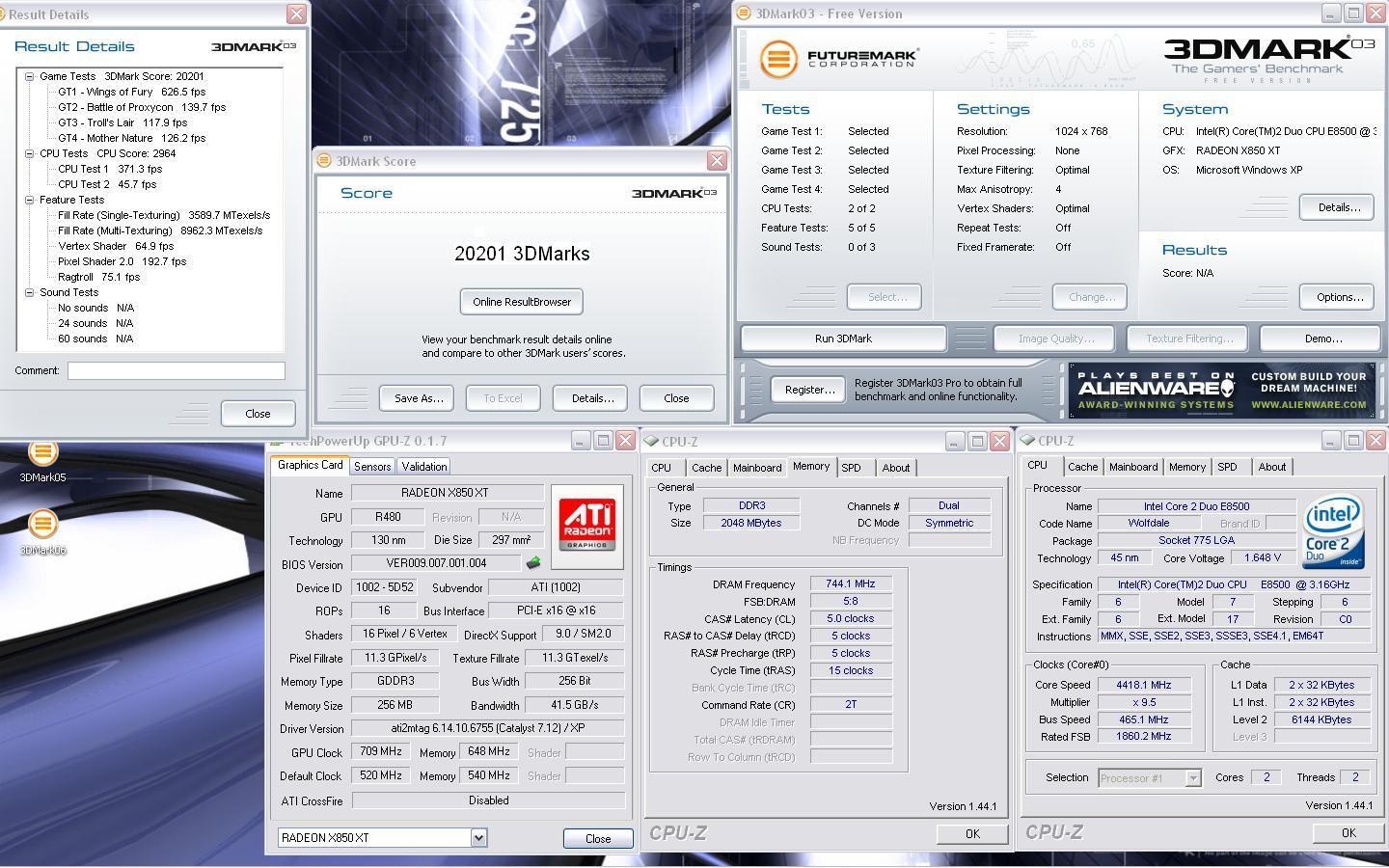Click the Result Details window title icon

click(3, 14)
